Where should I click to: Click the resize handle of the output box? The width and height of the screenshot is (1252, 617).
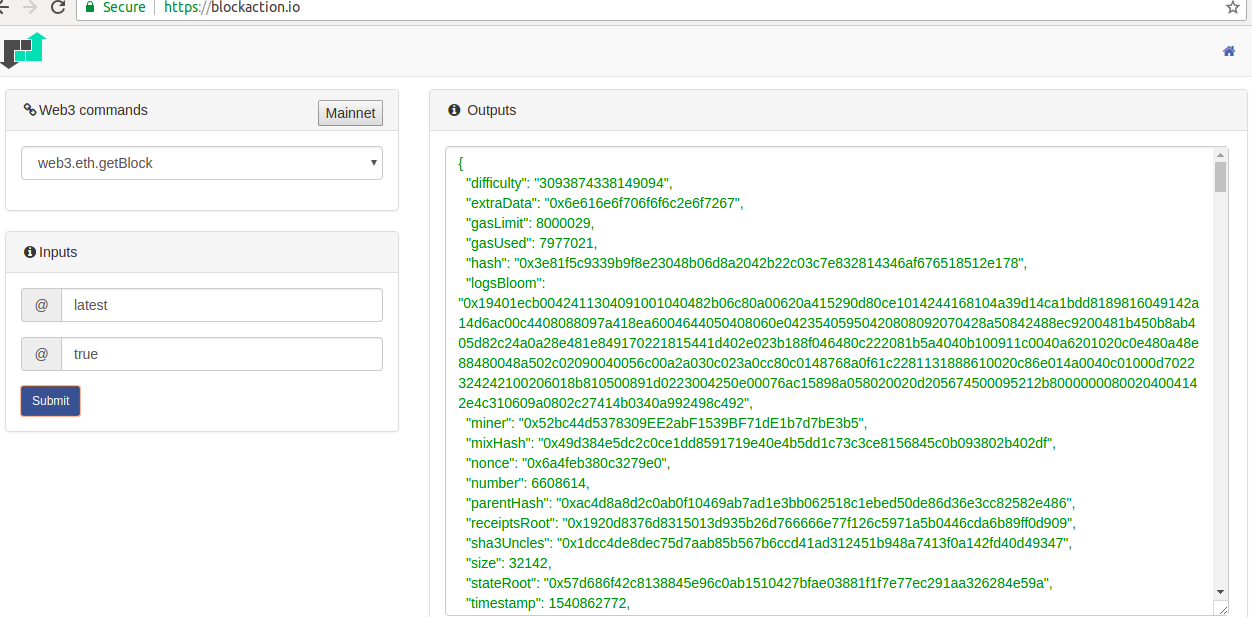tap(1221, 608)
